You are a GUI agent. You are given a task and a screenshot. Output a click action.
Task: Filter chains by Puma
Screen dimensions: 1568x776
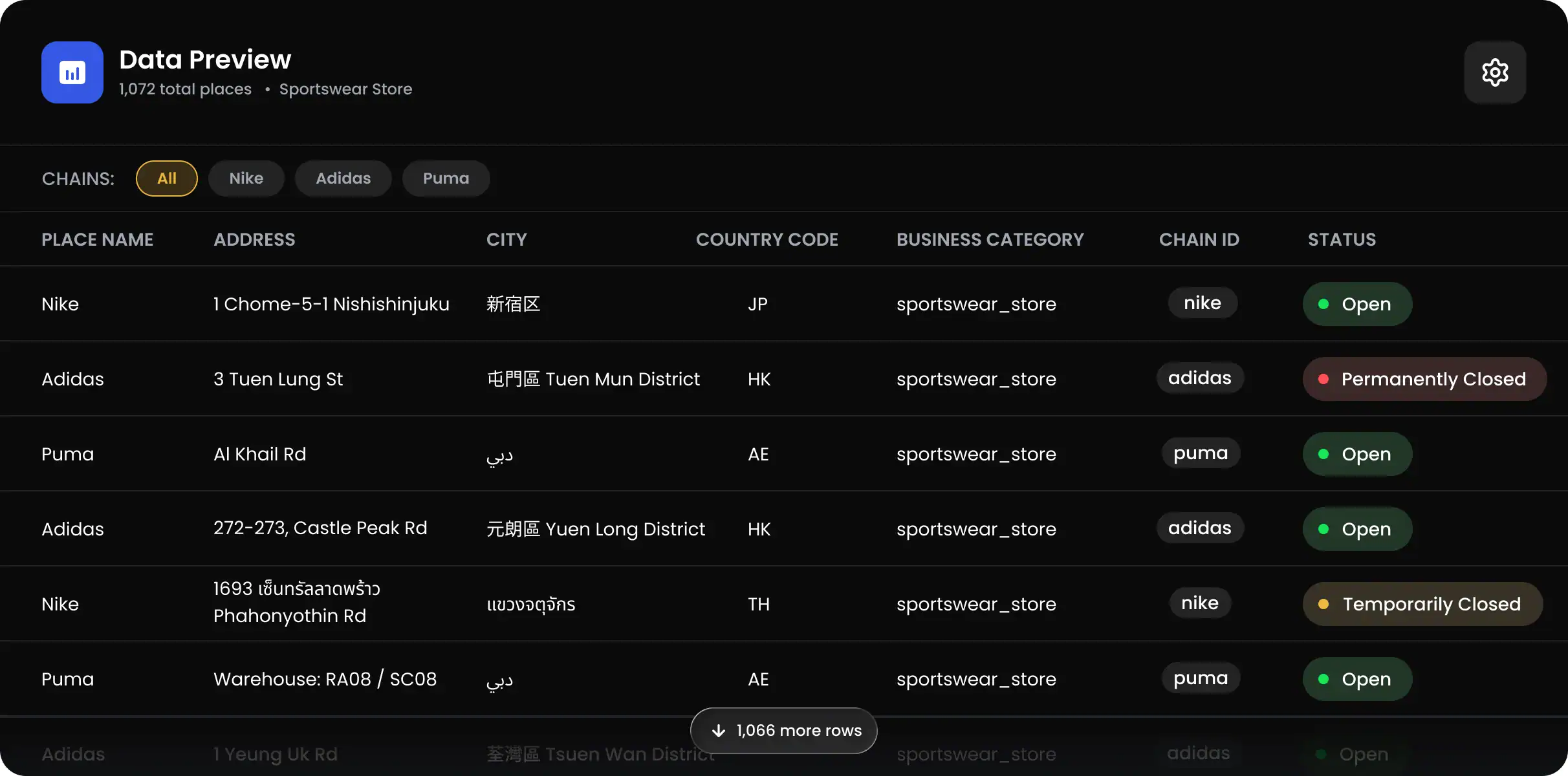click(446, 178)
